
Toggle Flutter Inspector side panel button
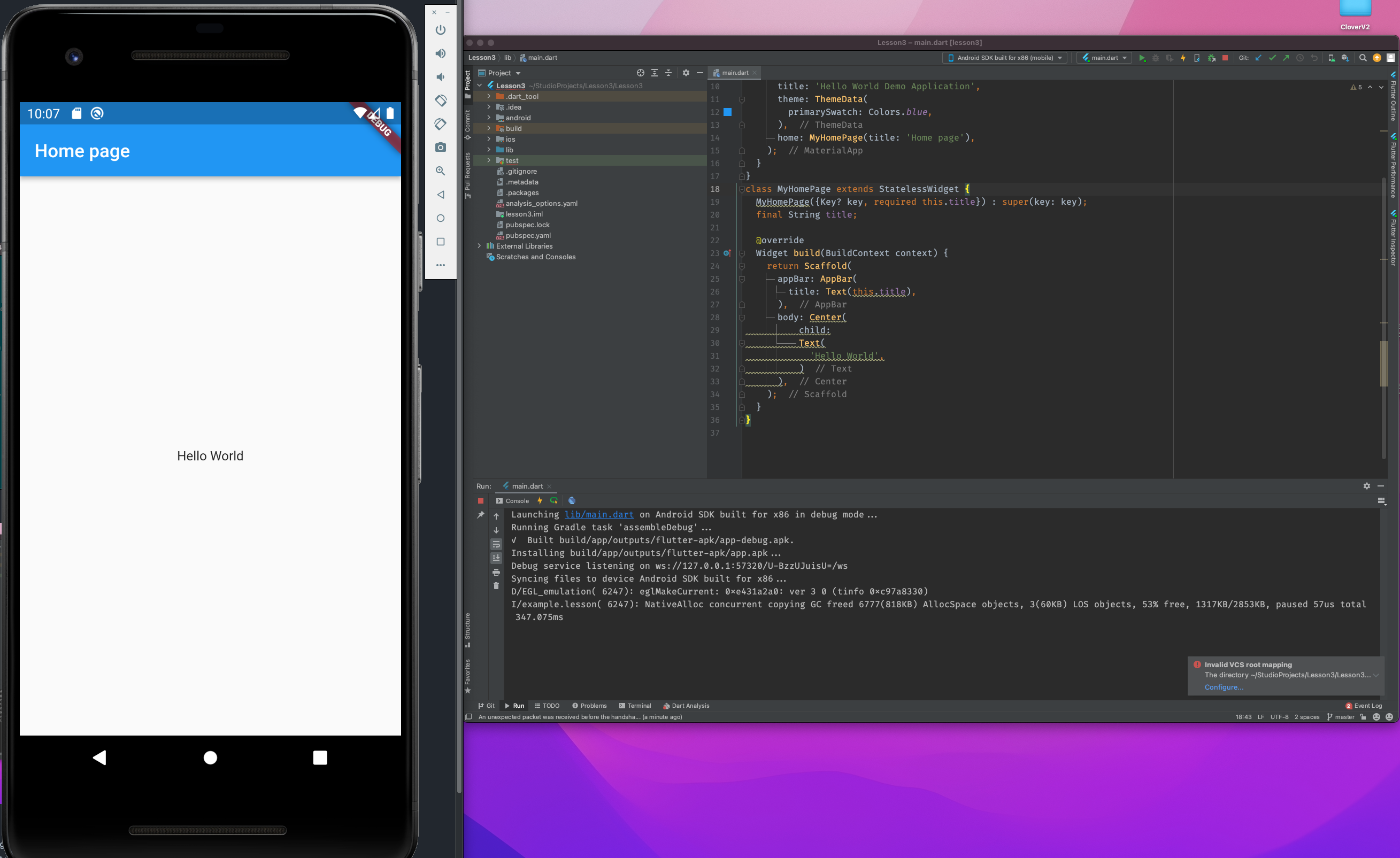(x=1393, y=238)
